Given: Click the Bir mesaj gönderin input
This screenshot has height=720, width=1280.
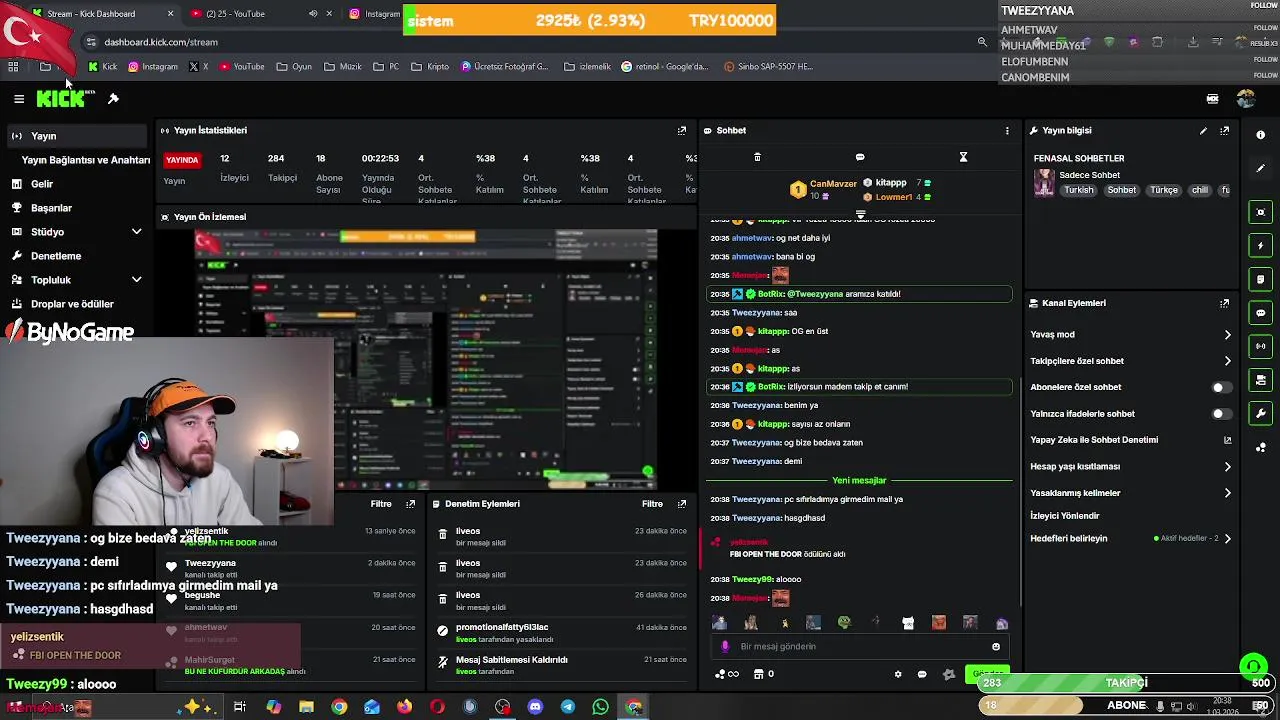Looking at the screenshot, I should 860,646.
